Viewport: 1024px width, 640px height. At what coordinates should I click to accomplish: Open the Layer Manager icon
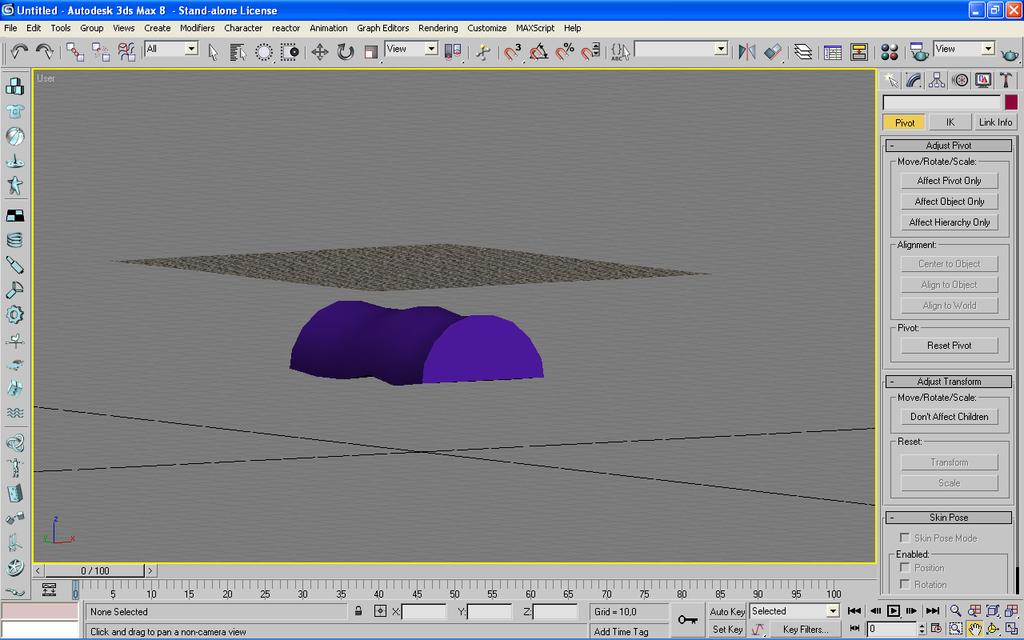[x=803, y=52]
